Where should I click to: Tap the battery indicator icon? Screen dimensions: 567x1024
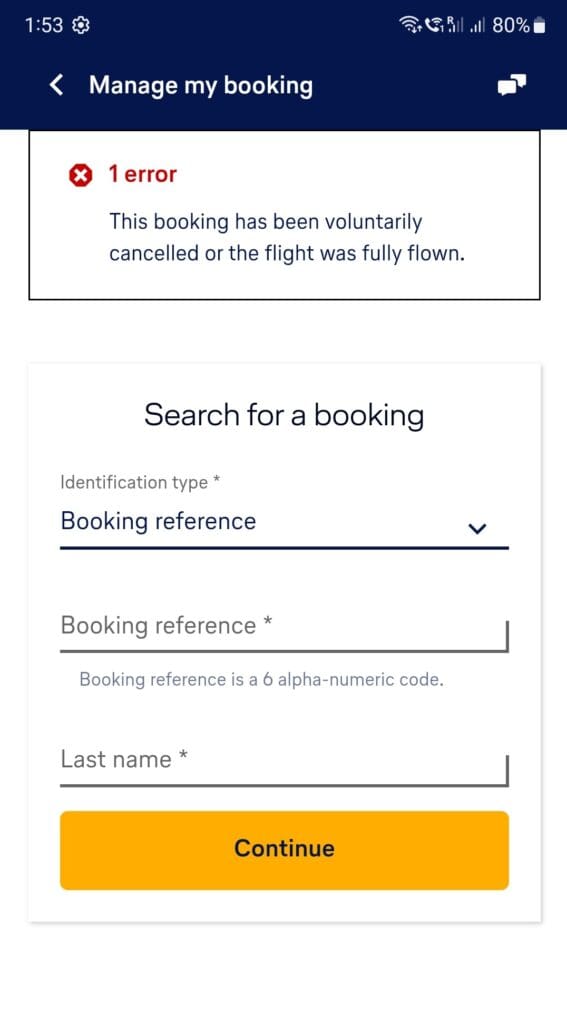[539, 26]
